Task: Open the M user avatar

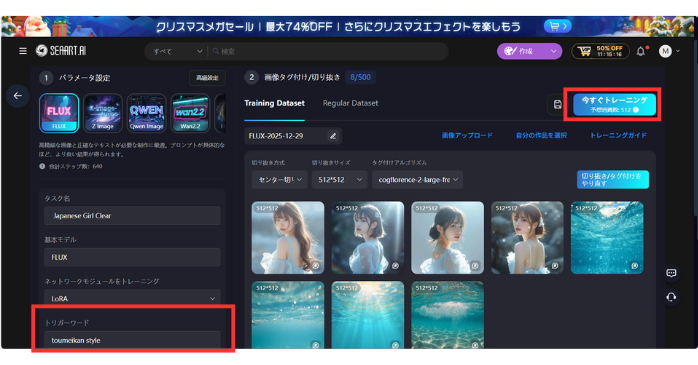Action: [x=665, y=51]
